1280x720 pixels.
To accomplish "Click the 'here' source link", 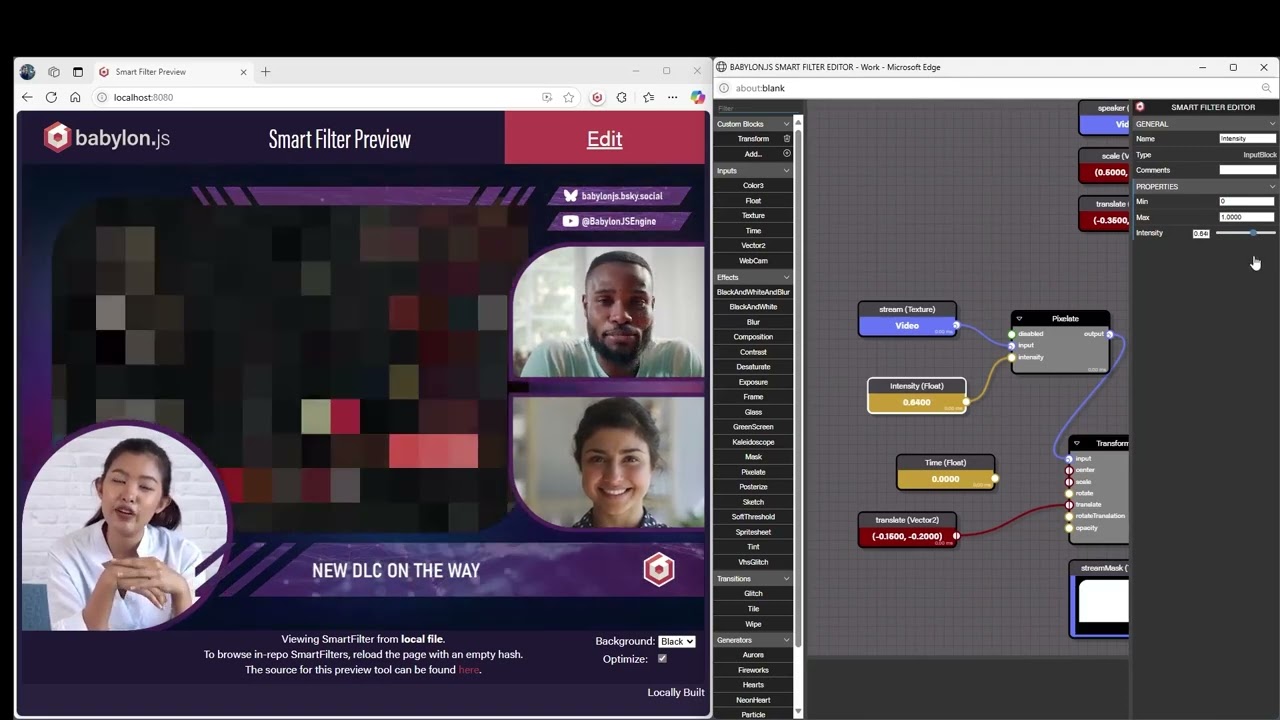I will point(469,670).
